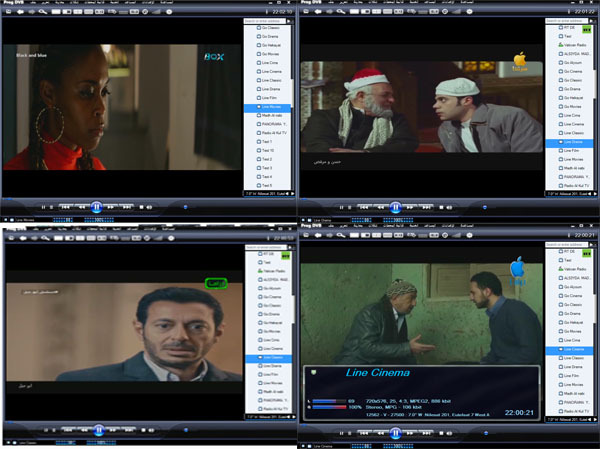Rewind playback in Line Classic window
Image resolution: width=600 pixels, height=449 pixels.
[84, 430]
